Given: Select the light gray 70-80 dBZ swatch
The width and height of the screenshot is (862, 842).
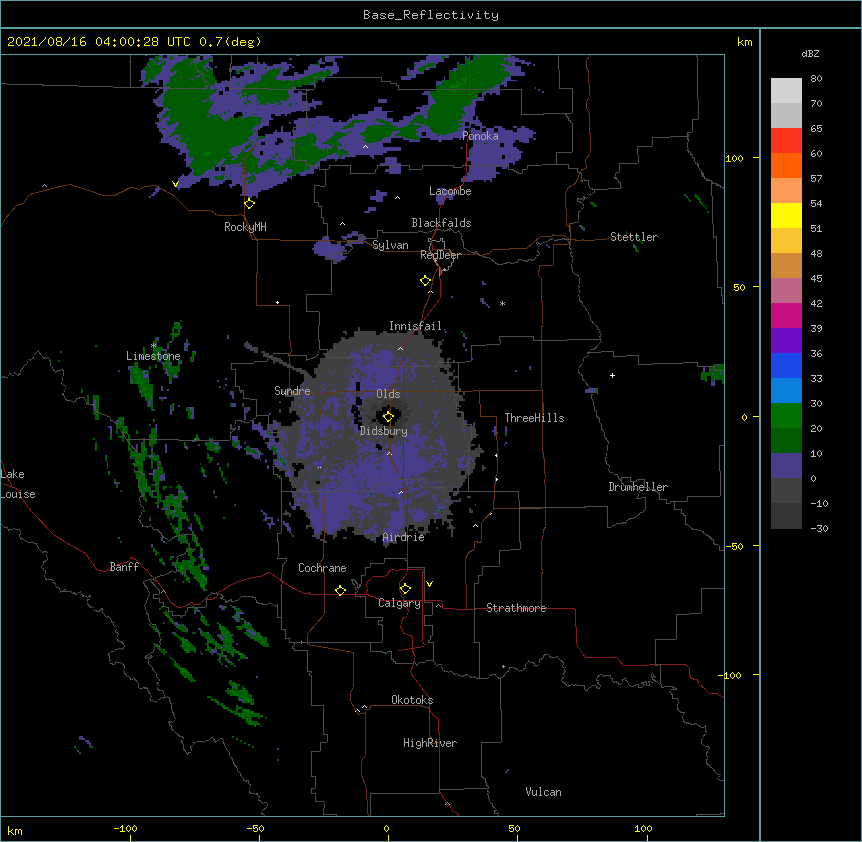Looking at the screenshot, I should click(786, 91).
